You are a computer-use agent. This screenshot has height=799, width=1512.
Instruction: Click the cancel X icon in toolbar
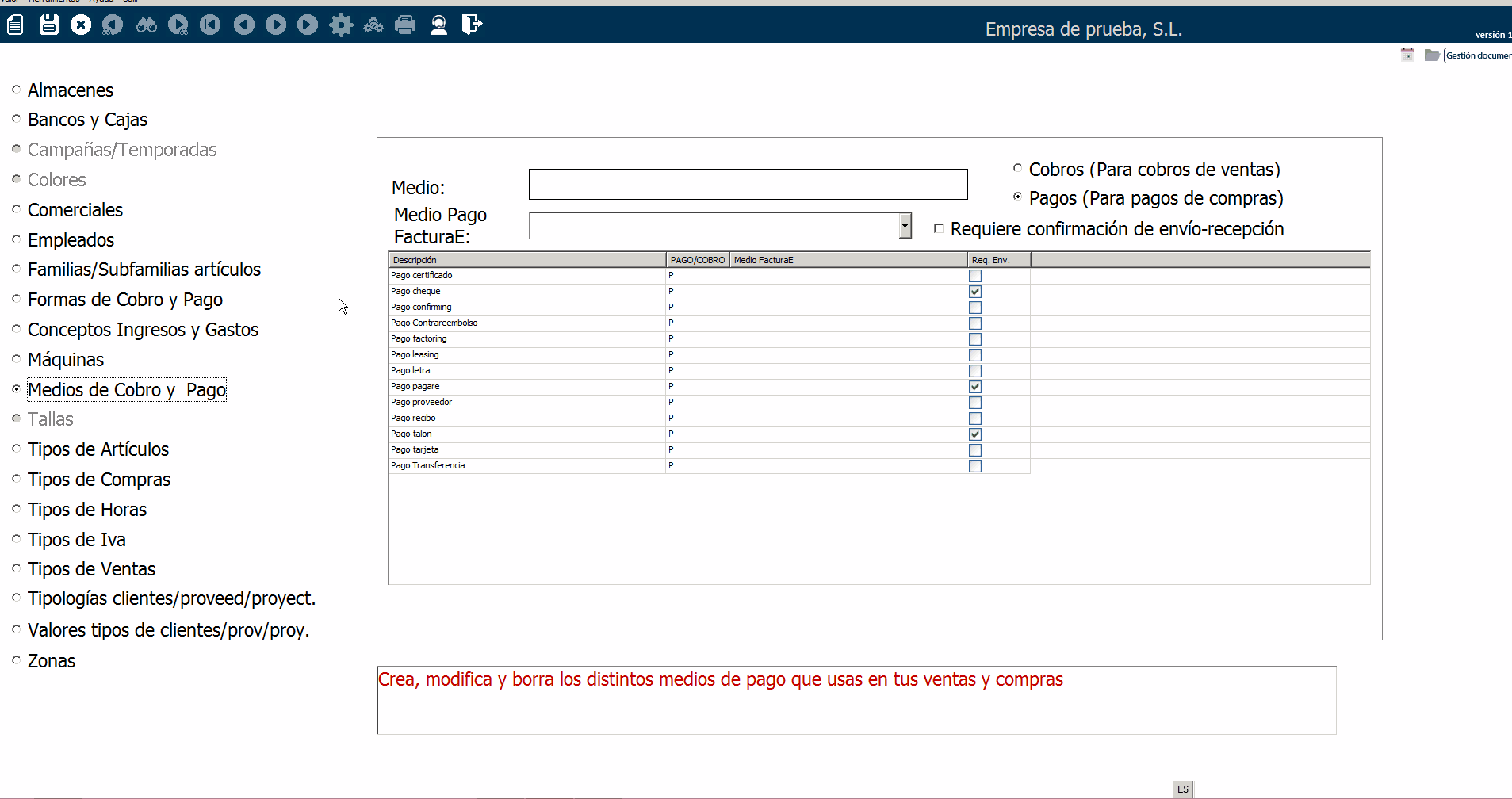click(81, 25)
